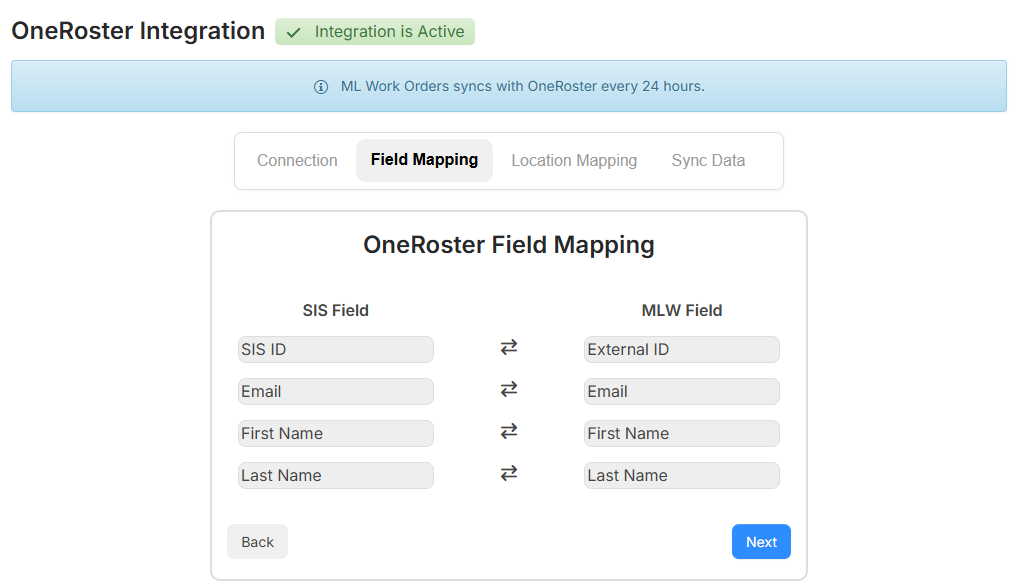Click the First Name field under MLW Field
This screenshot has width=1016, height=587.
[x=681, y=433]
